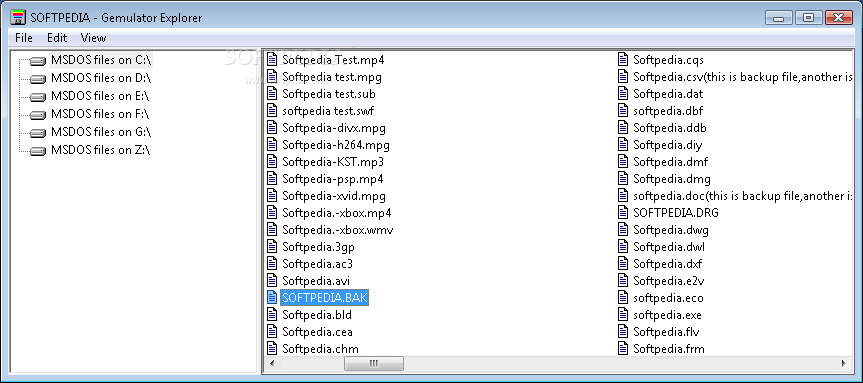Click the file icon of Softpedia-xvid.mpg
Viewport: 863px width, 383px height.
272,195
